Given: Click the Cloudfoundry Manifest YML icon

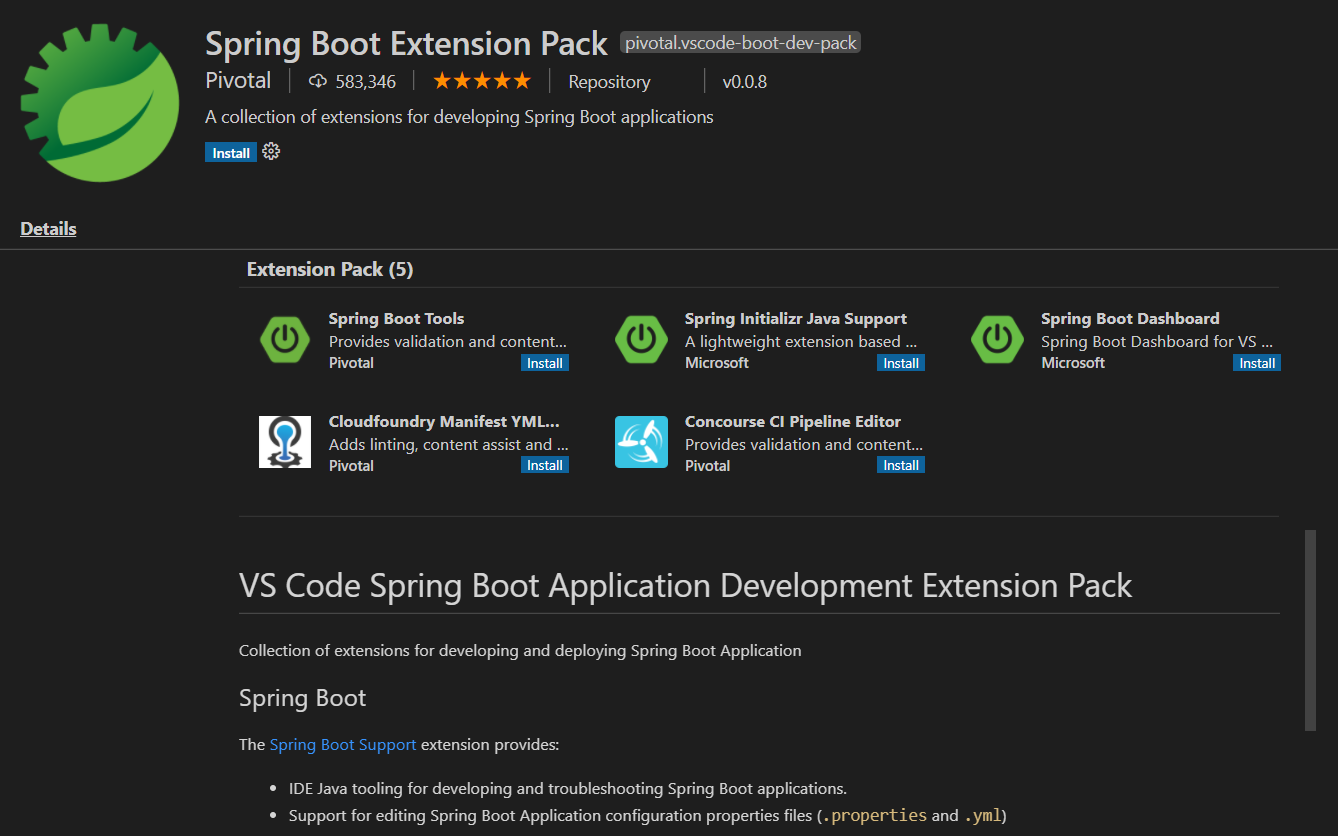Looking at the screenshot, I should [x=285, y=442].
